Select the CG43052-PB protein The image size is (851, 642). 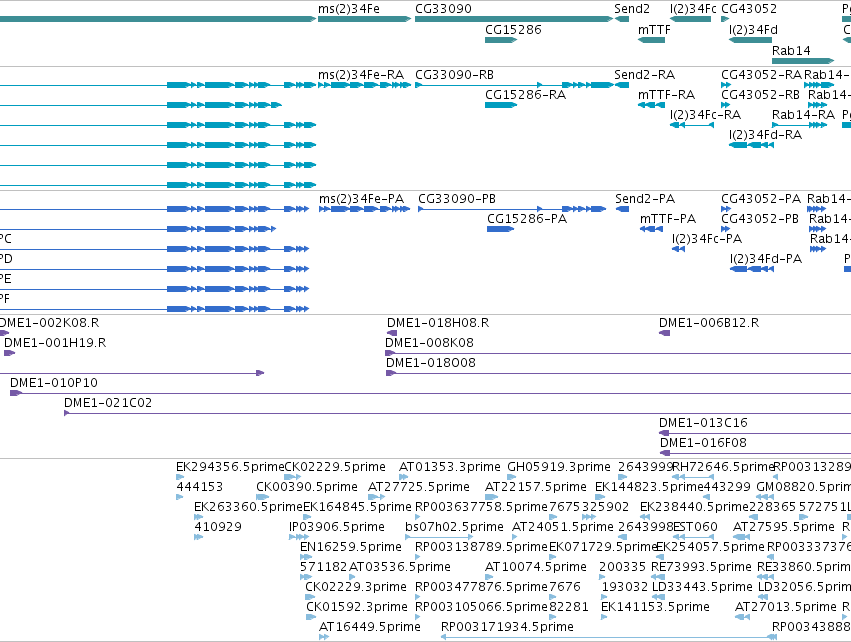click(x=725, y=229)
